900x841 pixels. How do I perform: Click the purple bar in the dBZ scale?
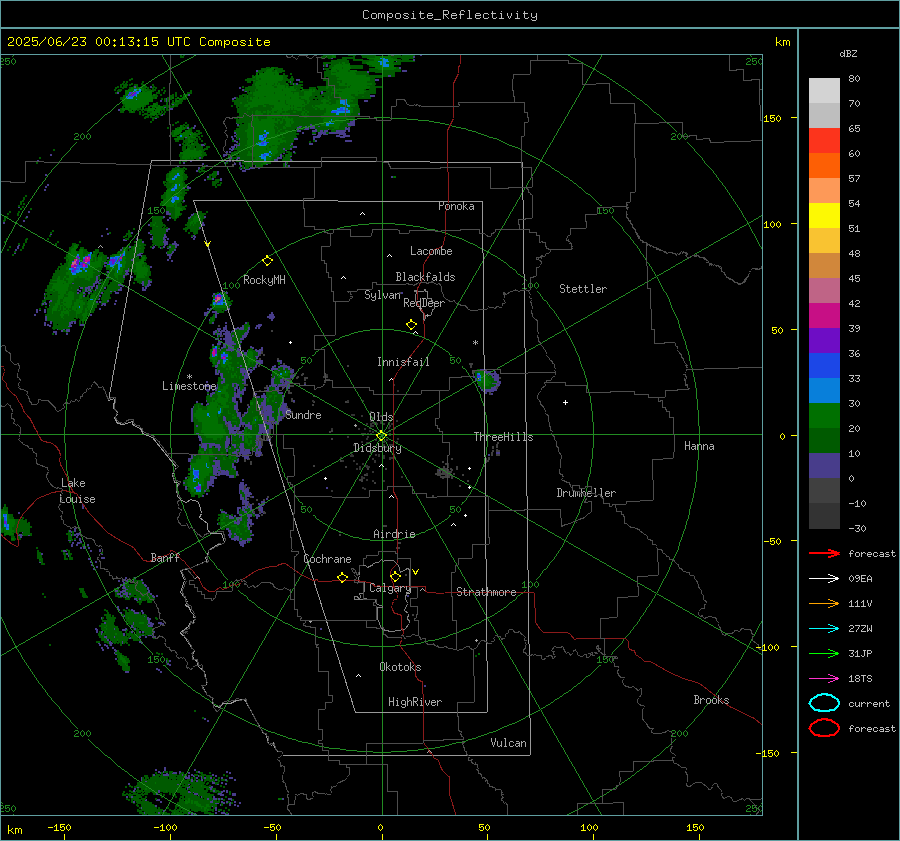pos(824,340)
